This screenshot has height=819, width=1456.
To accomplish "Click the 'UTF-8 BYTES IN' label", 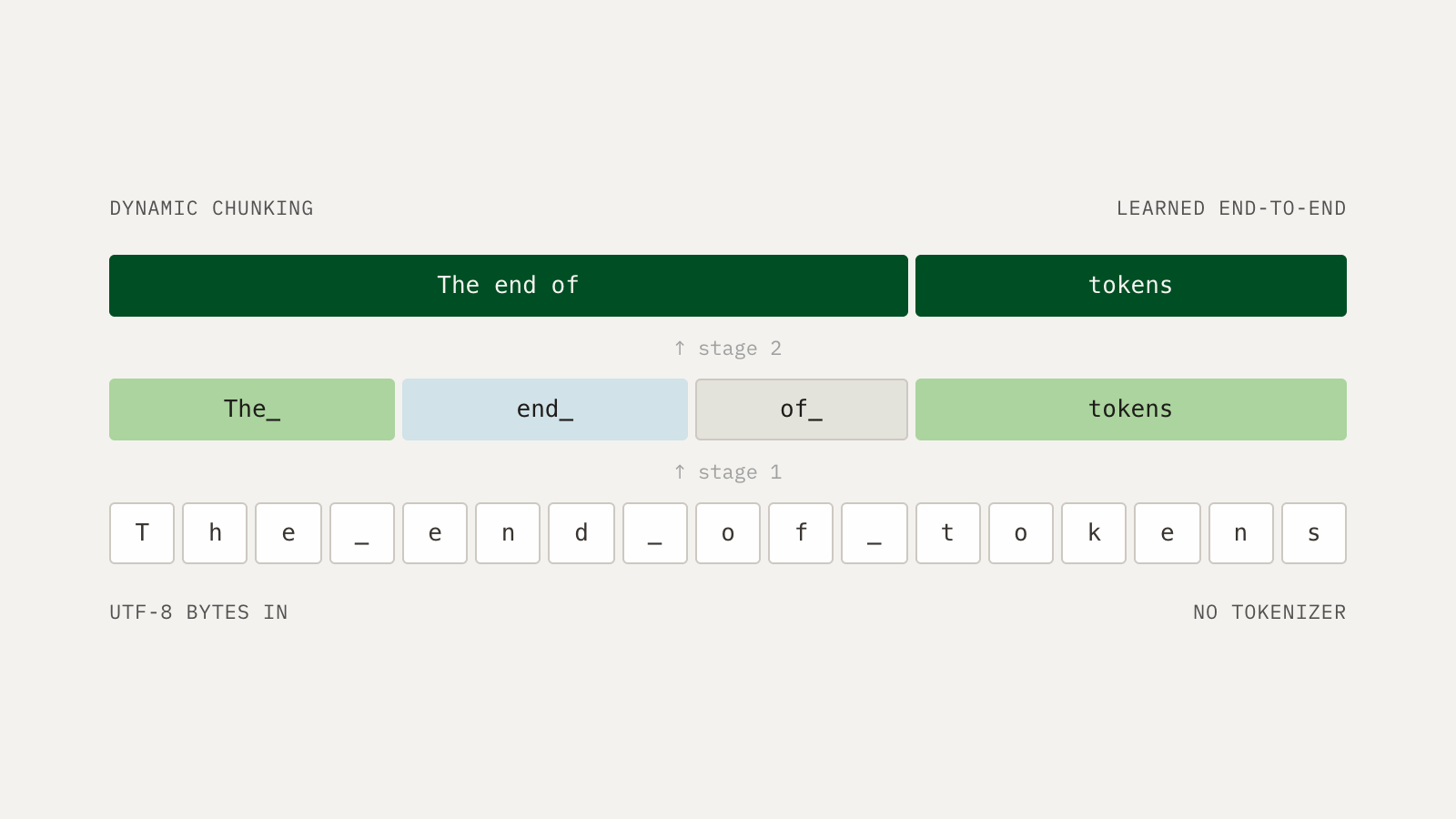I will [198, 612].
